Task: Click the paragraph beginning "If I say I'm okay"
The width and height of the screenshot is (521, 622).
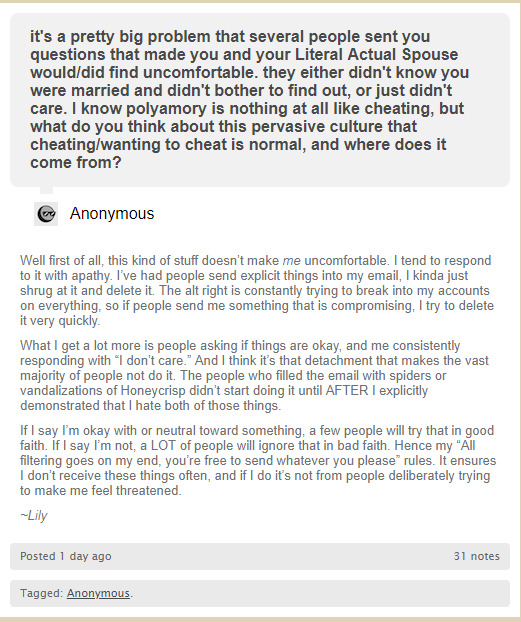Action: [x=258, y=460]
